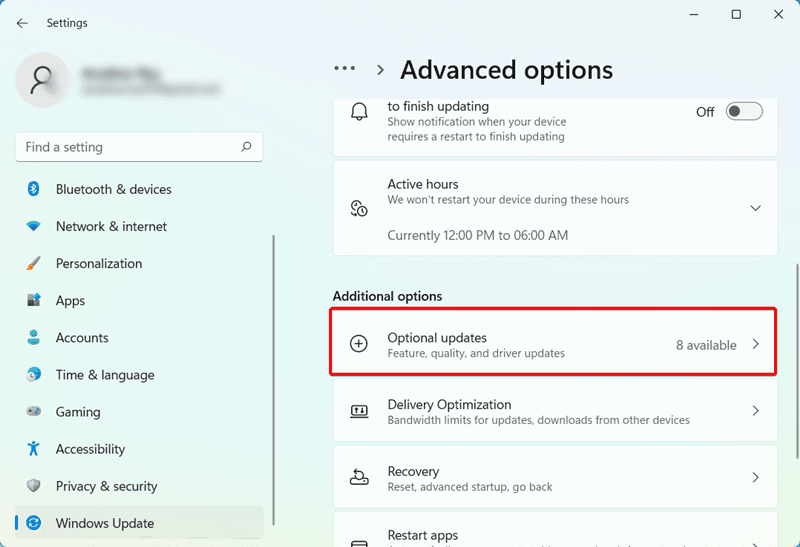
Task: Click the Find a setting search box
Action: (x=130, y=147)
